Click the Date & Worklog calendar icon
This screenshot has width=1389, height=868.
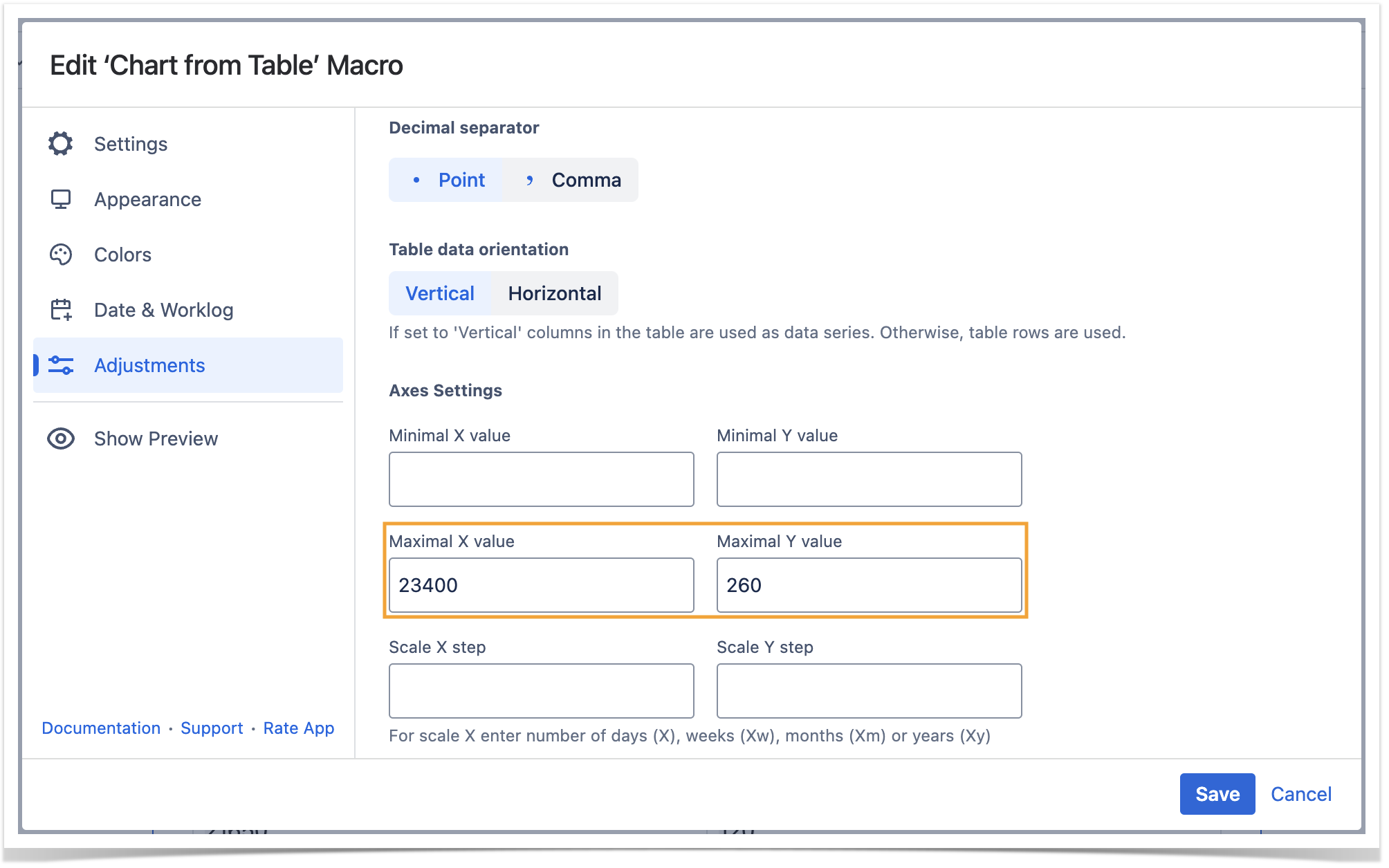pyautogui.click(x=61, y=310)
